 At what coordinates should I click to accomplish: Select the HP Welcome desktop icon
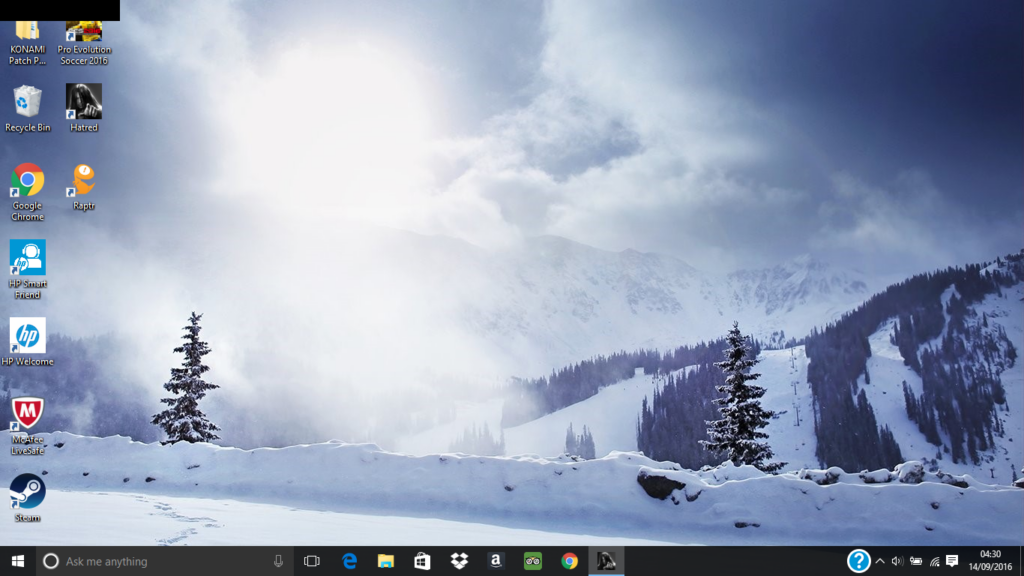click(x=27, y=336)
